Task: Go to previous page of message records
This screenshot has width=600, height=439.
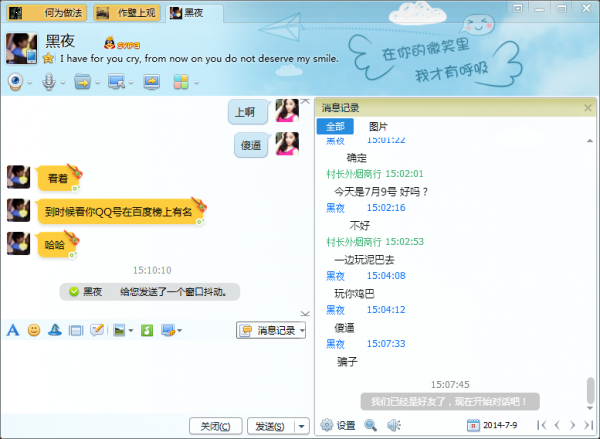Action: [557, 425]
